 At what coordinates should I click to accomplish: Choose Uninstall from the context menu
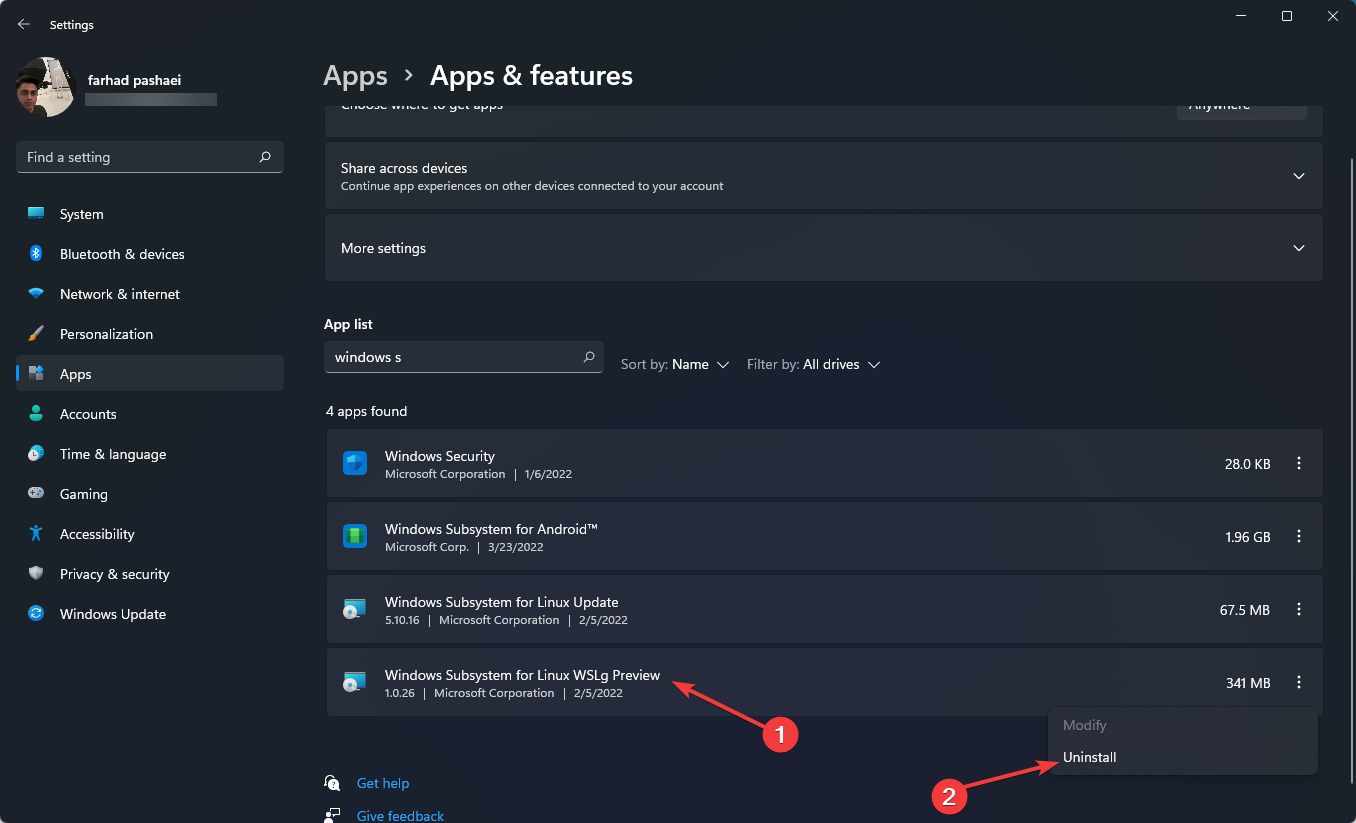point(1090,757)
